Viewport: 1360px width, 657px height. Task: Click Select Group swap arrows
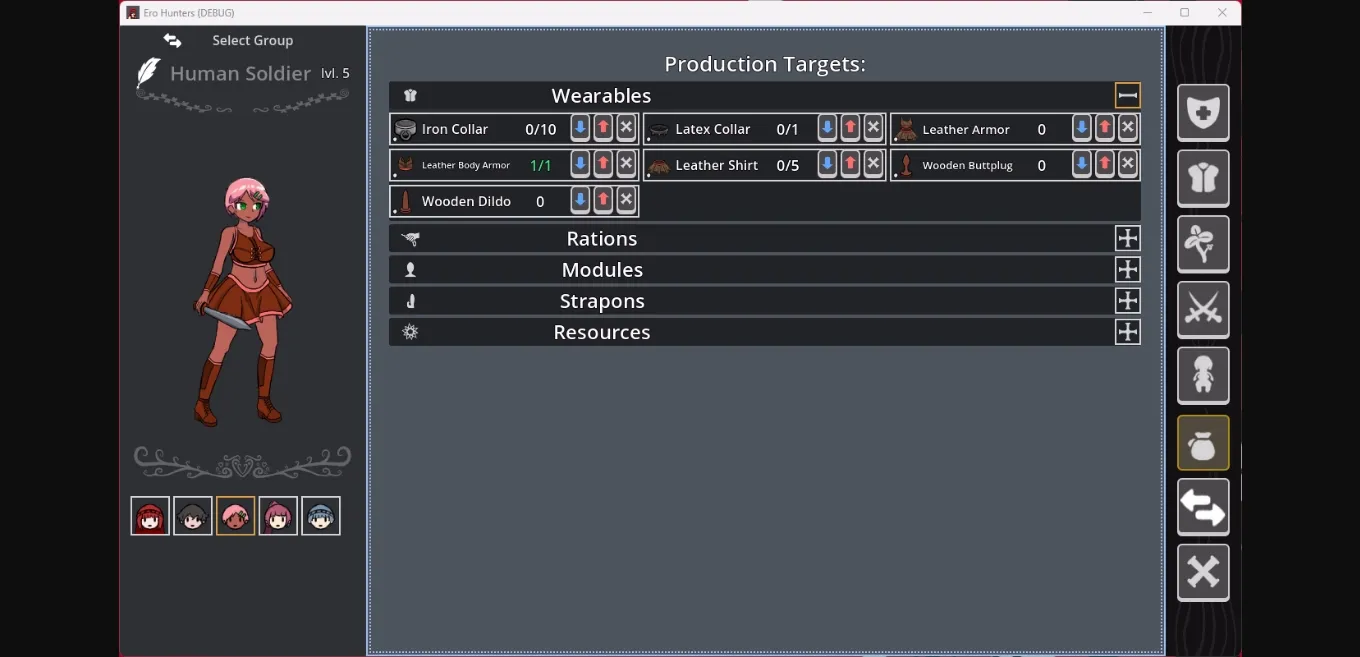click(x=173, y=41)
